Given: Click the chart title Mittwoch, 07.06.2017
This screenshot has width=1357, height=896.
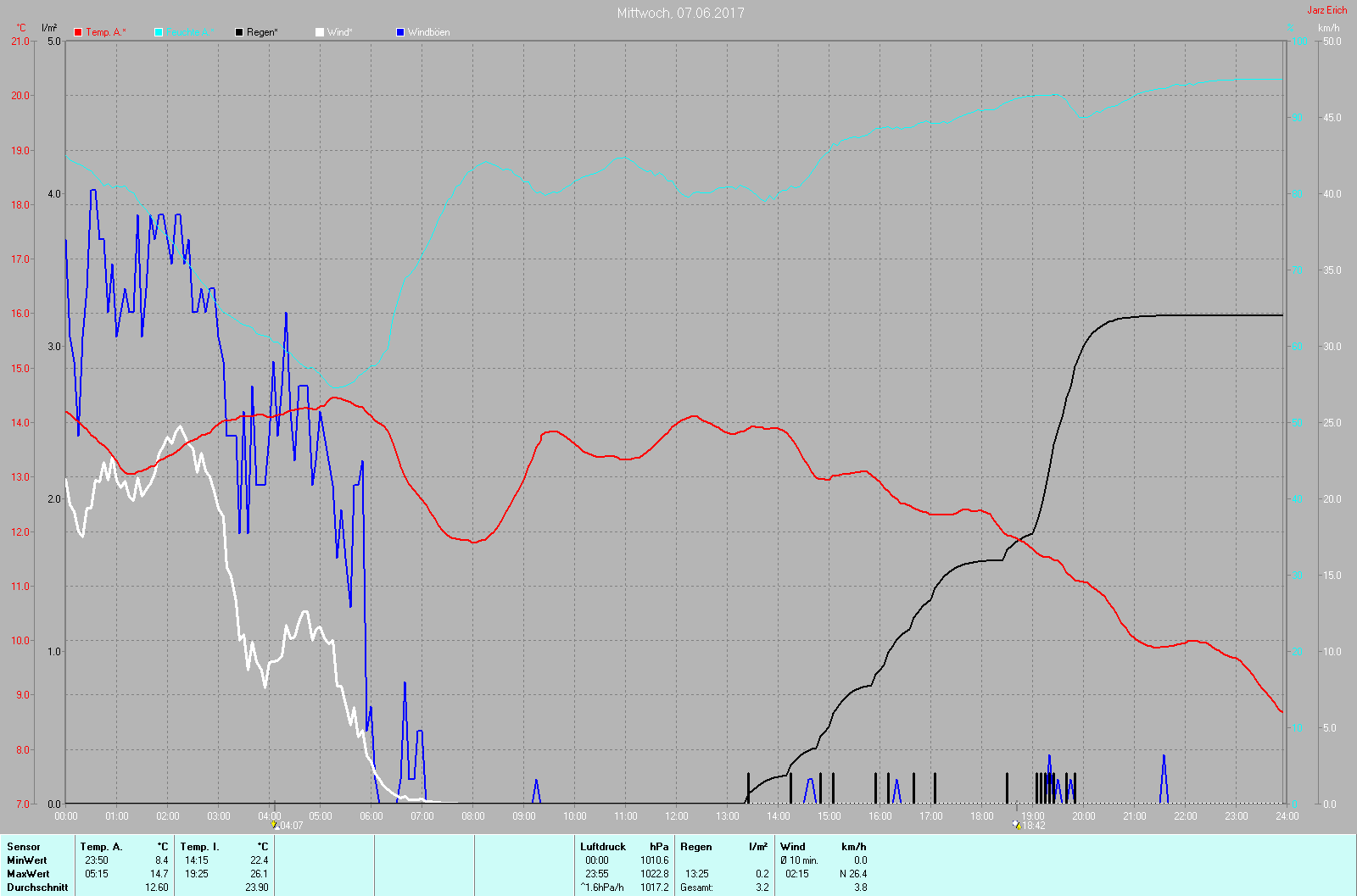Looking at the screenshot, I should (680, 13).
